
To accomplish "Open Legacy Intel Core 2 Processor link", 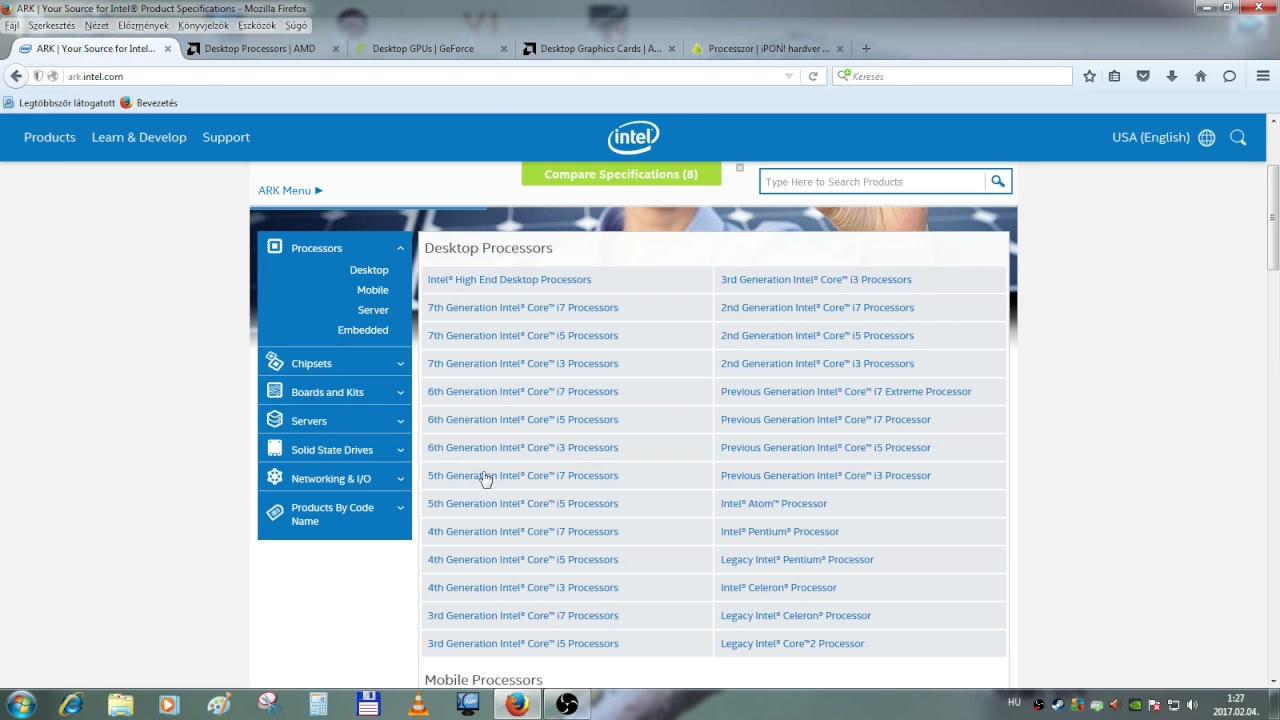I will pyautogui.click(x=792, y=643).
